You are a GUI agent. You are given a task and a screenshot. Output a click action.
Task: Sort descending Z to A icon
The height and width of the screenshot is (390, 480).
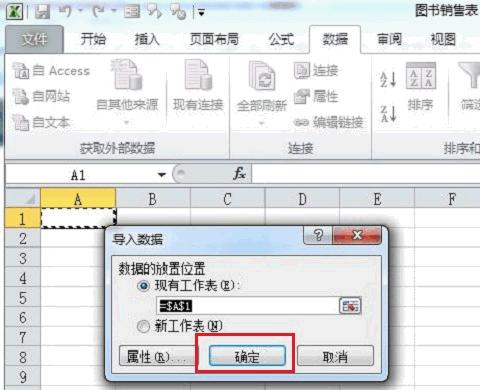[388, 114]
